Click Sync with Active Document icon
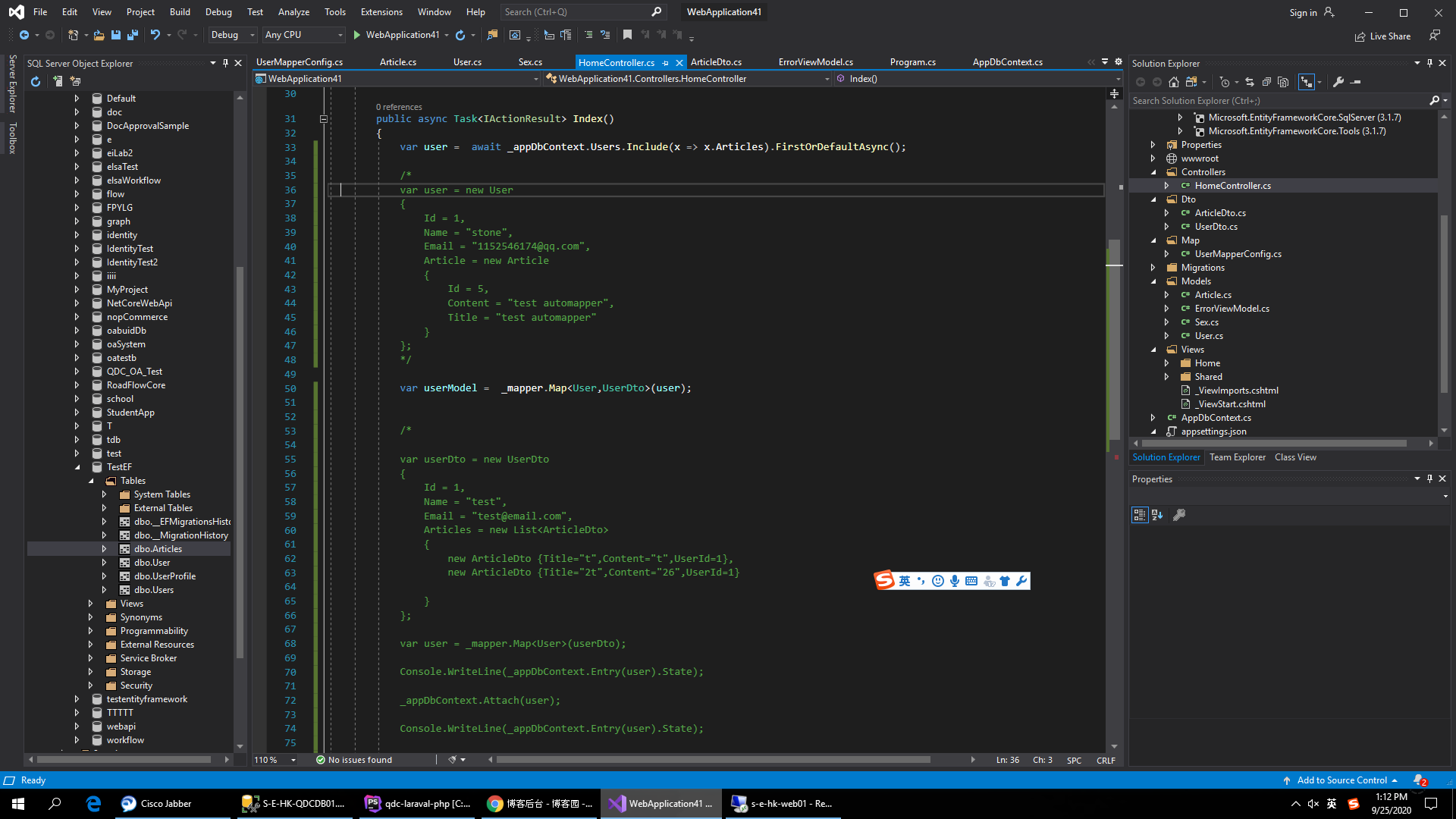Viewport: 1456px width, 819px height. click(1250, 82)
